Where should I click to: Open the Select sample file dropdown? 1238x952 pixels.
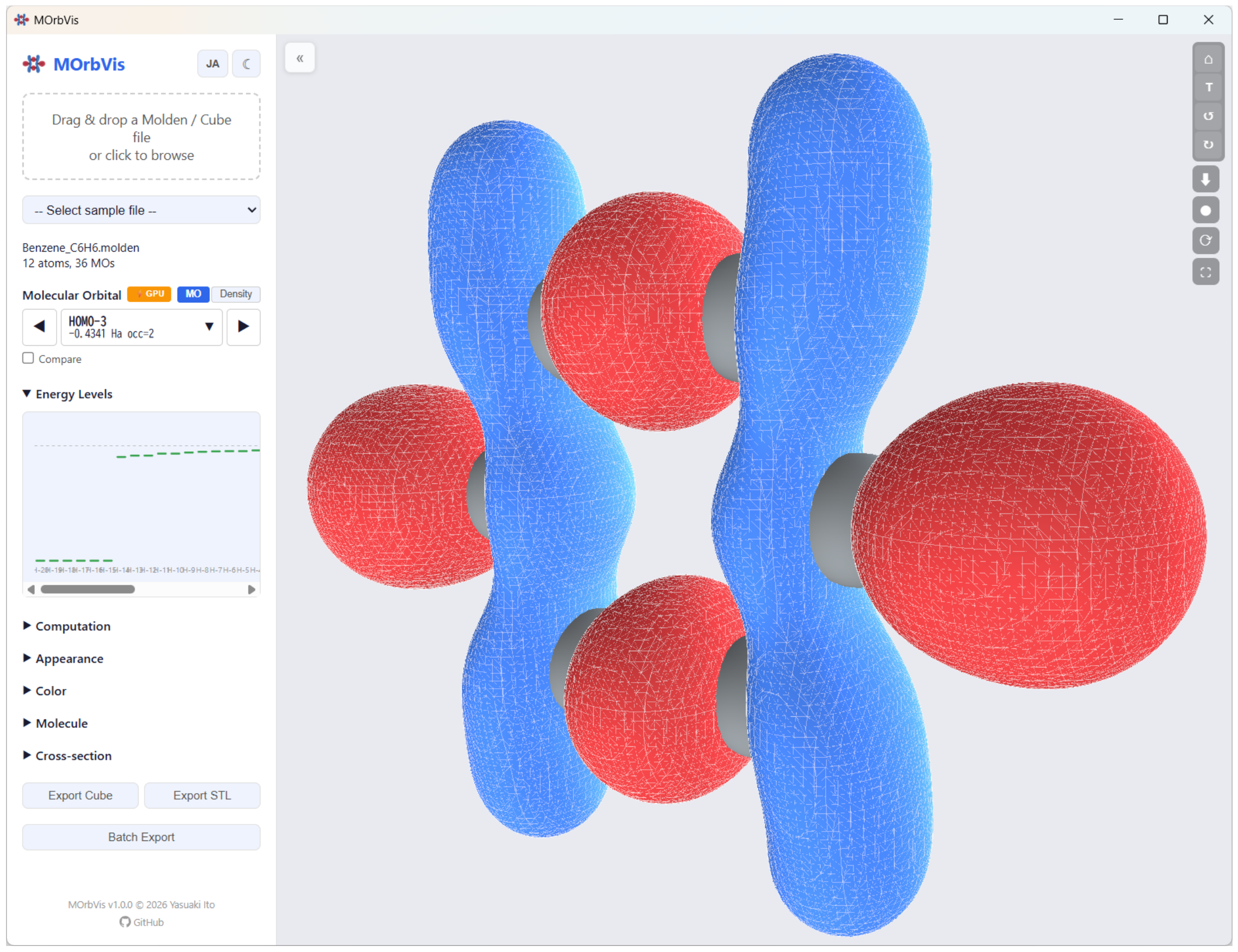[141, 210]
